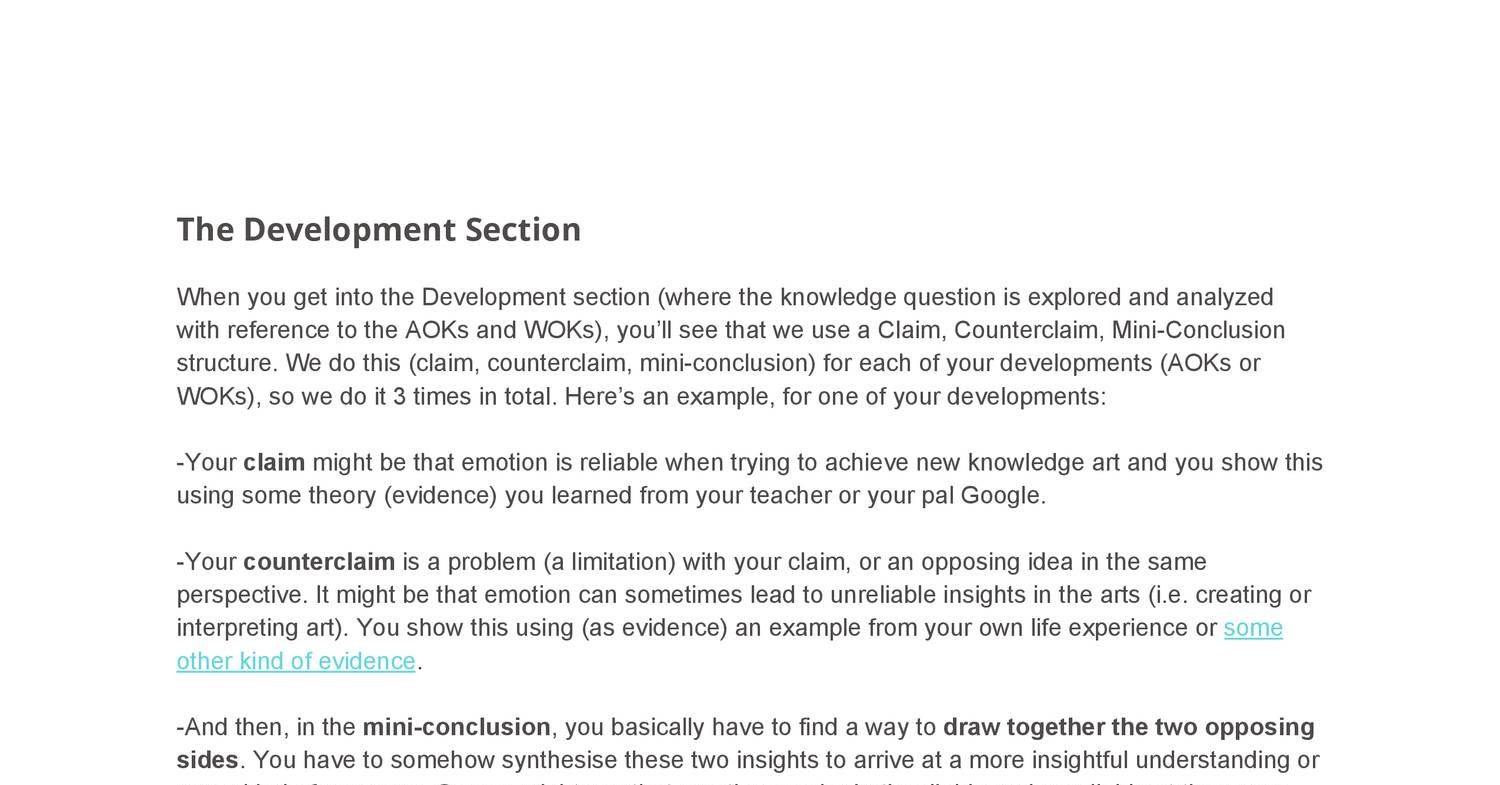Click the "The Development Section" heading
Viewport: 1500px width, 785px height.
[x=378, y=230]
